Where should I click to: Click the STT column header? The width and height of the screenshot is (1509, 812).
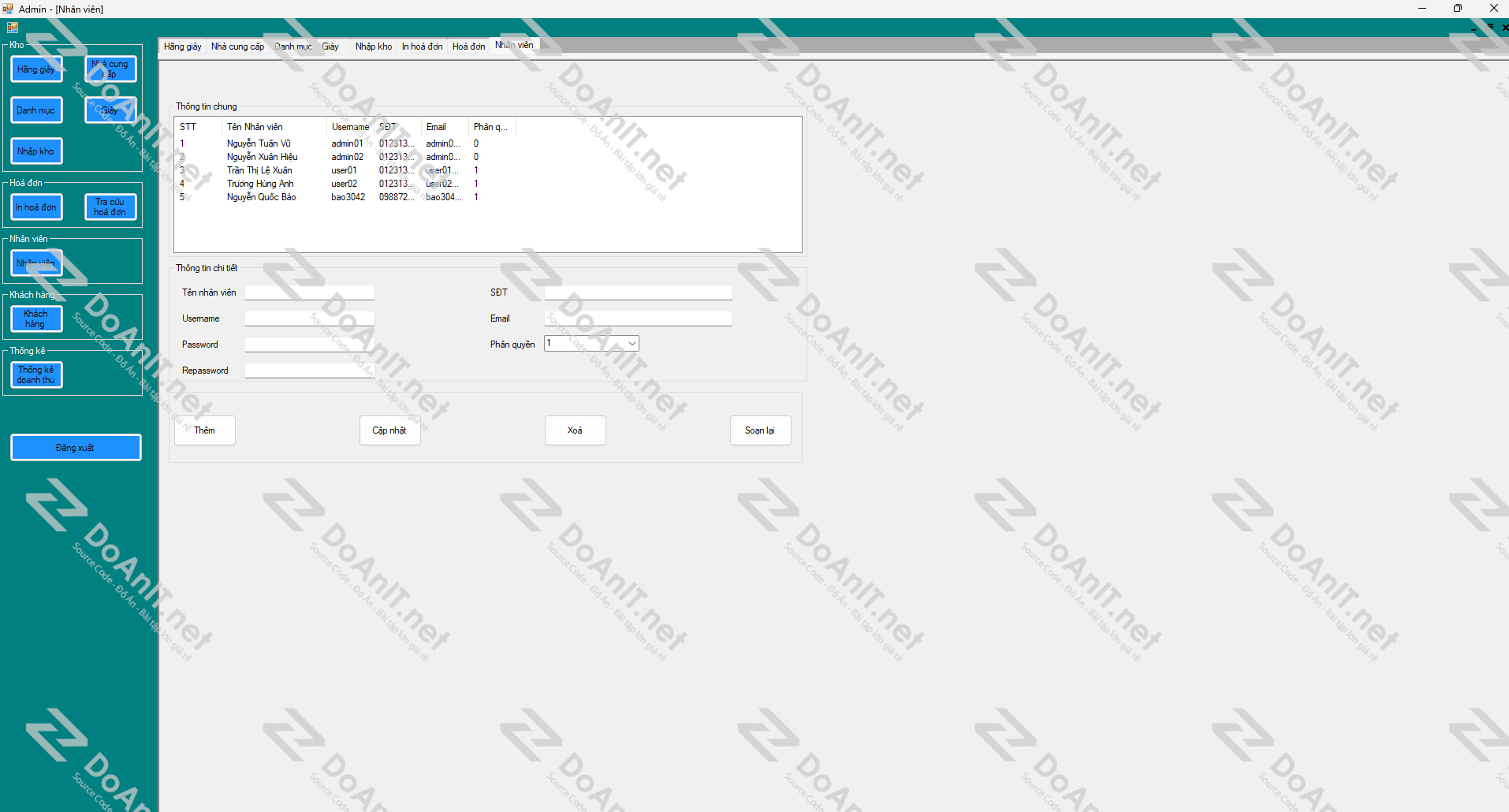[x=198, y=127]
